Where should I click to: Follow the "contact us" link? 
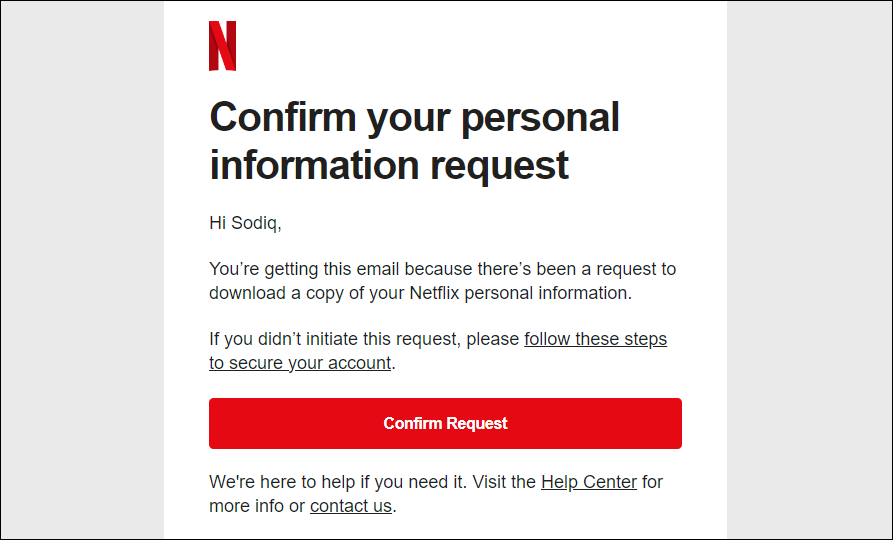[x=350, y=506]
